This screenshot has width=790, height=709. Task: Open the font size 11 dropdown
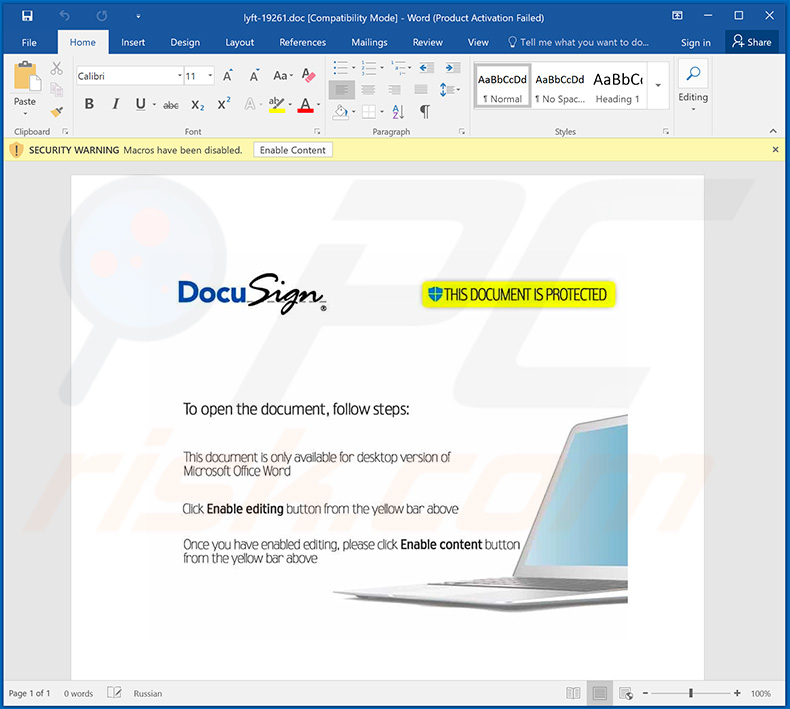click(210, 76)
